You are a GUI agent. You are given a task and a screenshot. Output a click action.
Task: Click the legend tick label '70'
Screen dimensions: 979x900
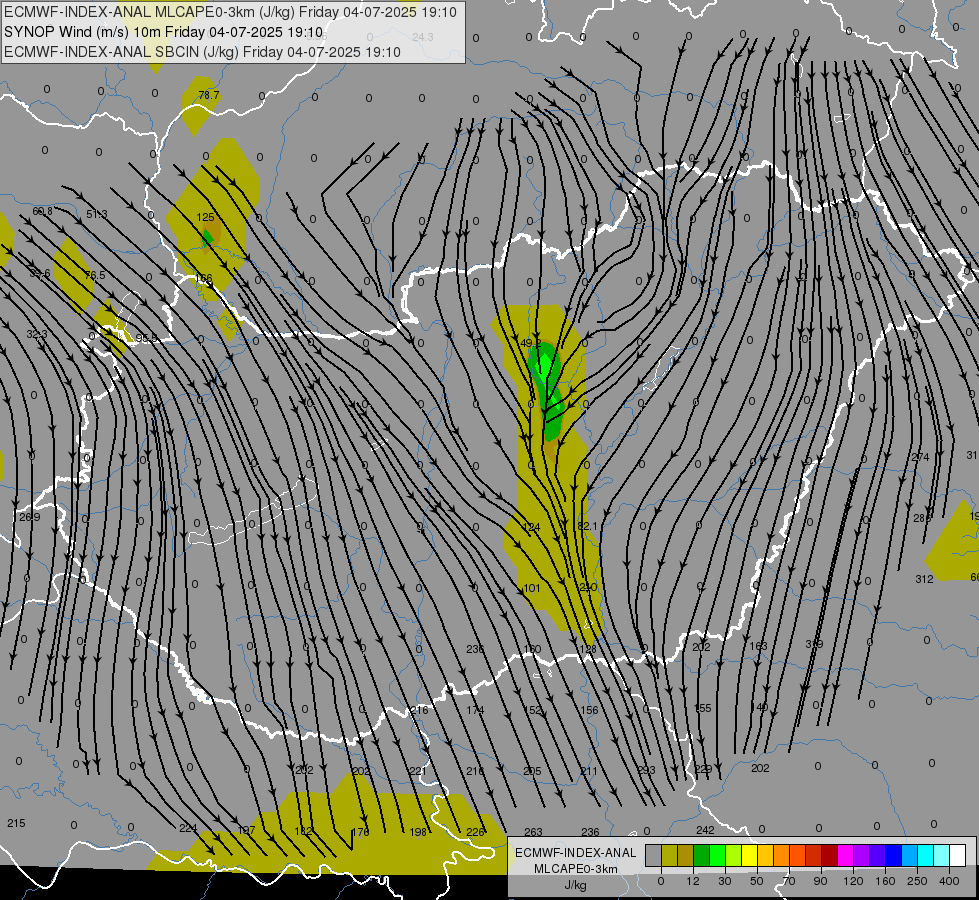click(x=789, y=881)
